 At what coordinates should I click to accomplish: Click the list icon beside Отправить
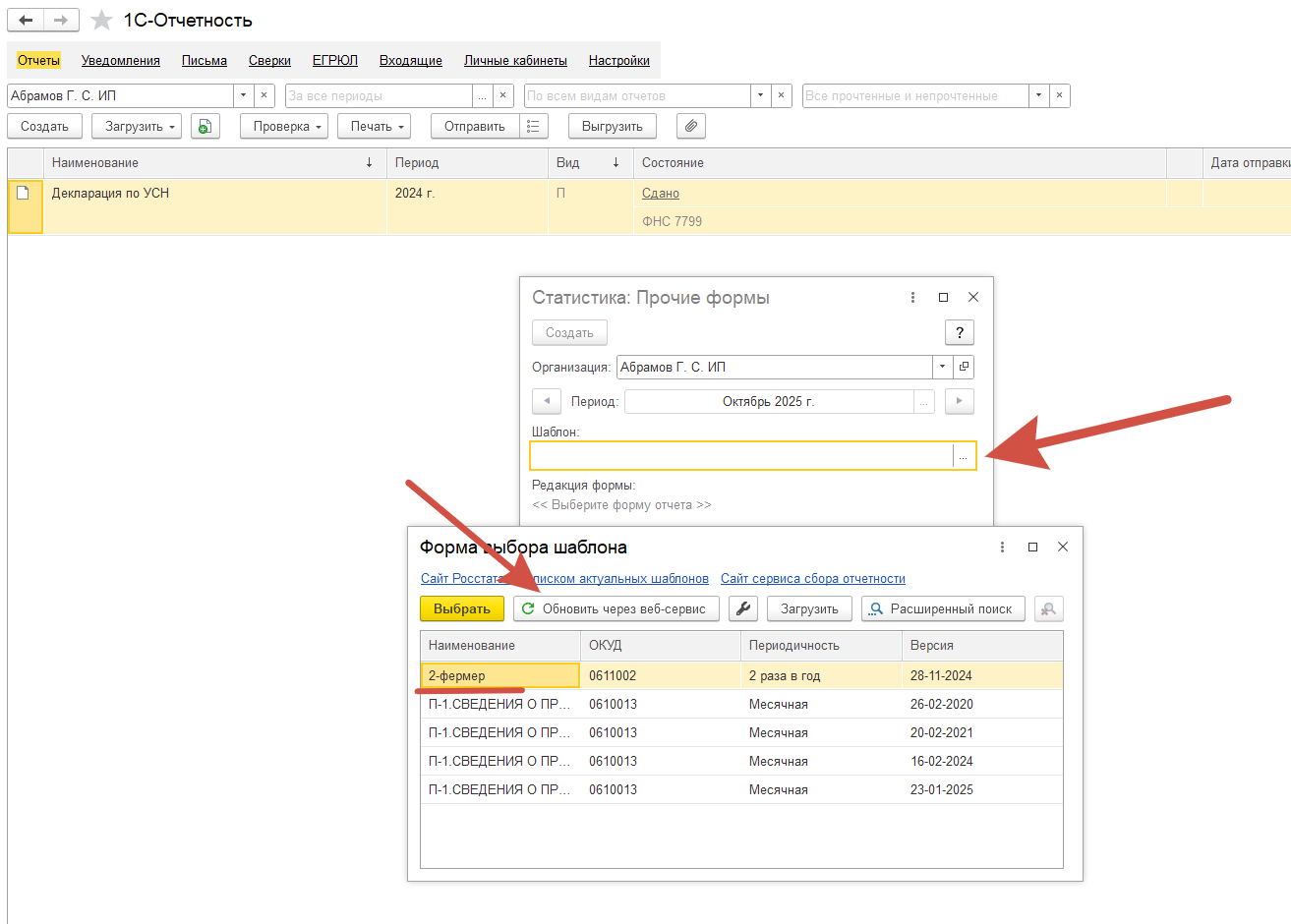[533, 126]
